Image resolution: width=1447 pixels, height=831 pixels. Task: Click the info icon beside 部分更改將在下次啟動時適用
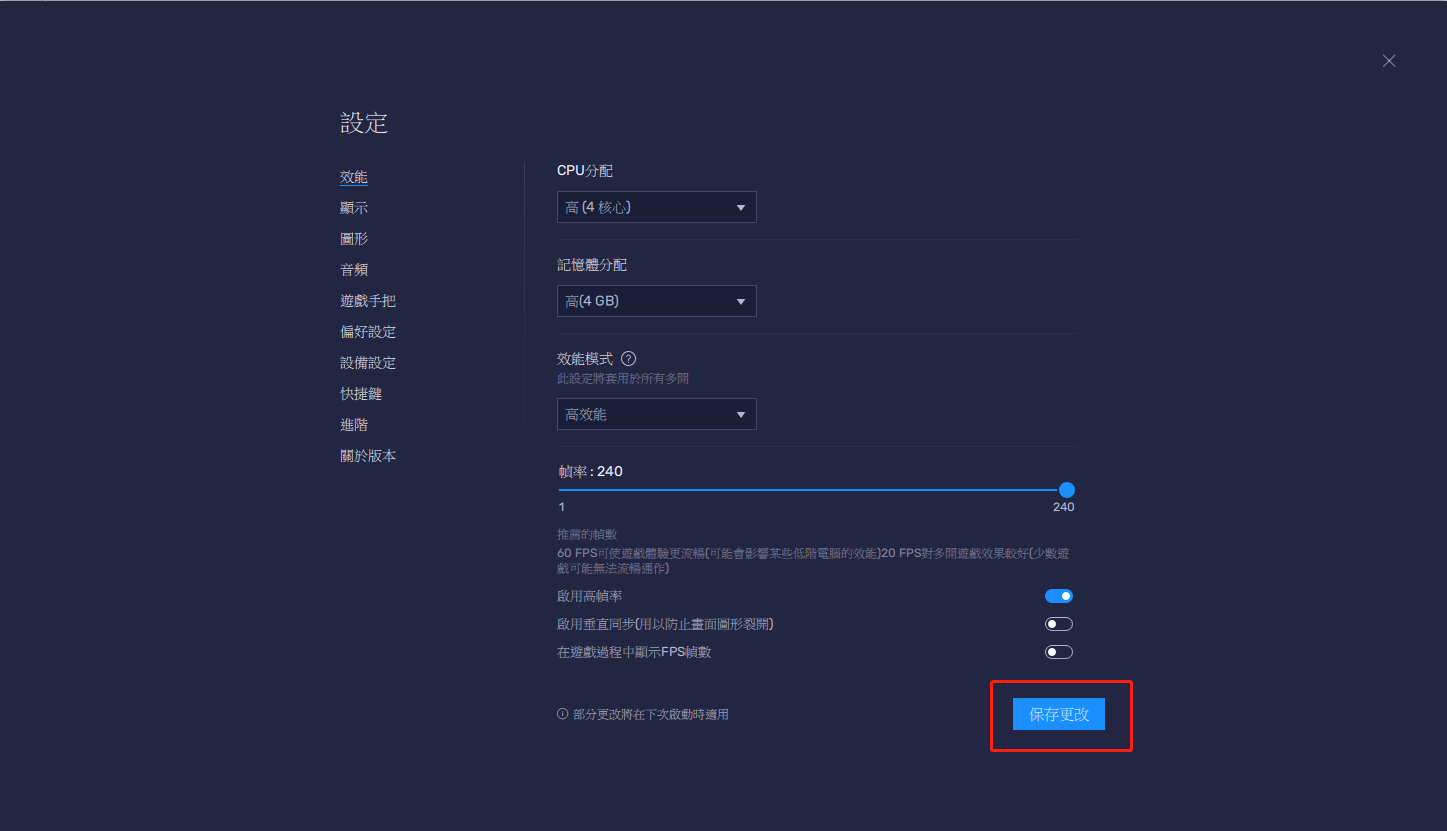(x=562, y=714)
